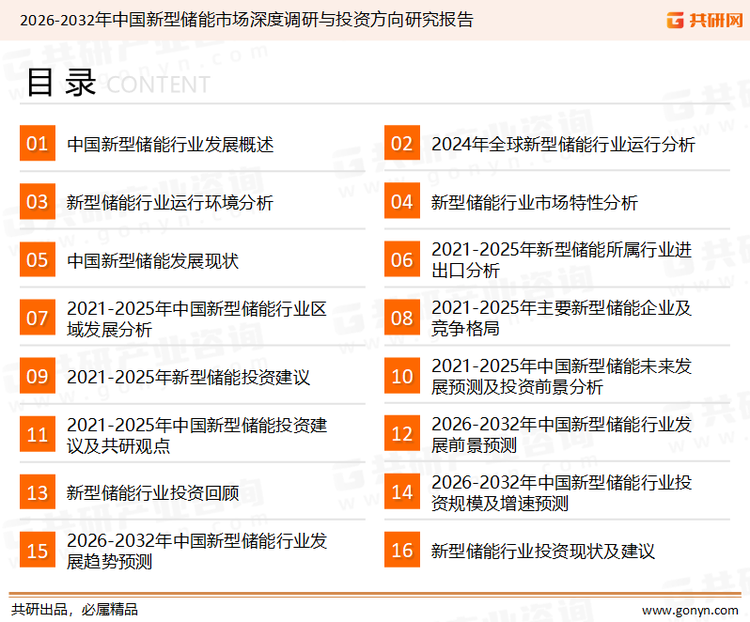Select chapter 新型储能行业运行环境分析
Viewport: 750px width, 622px height.
(x=170, y=202)
